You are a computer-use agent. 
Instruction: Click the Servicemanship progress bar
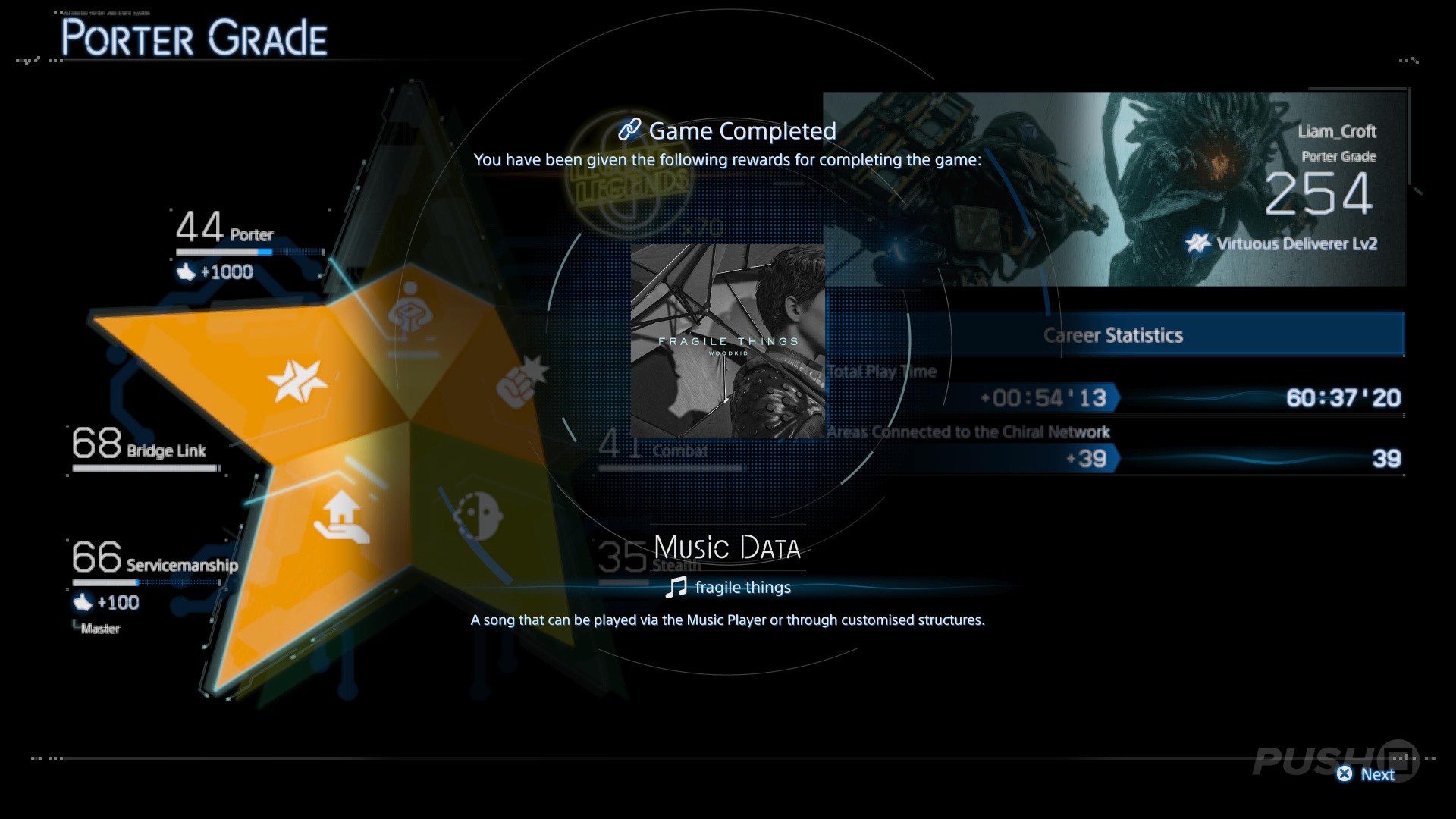point(146,582)
